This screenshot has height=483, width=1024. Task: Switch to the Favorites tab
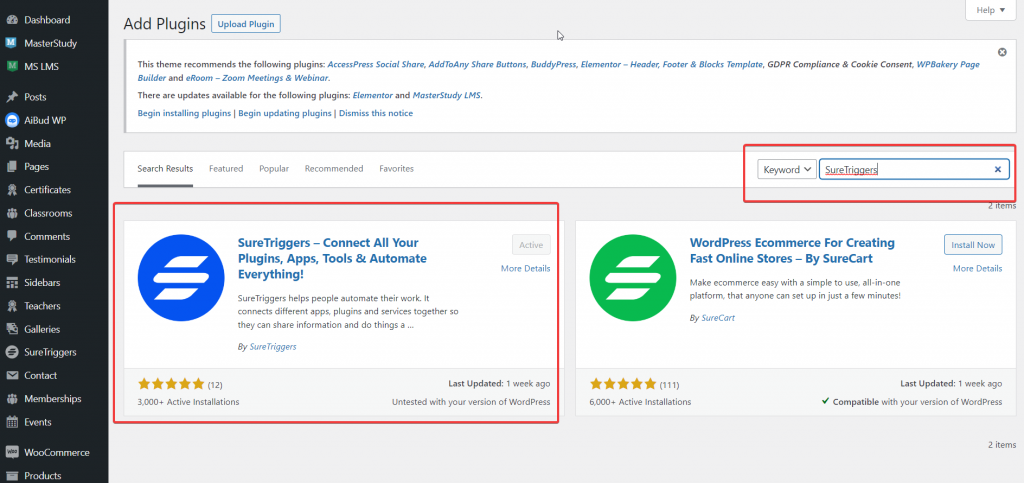396,168
